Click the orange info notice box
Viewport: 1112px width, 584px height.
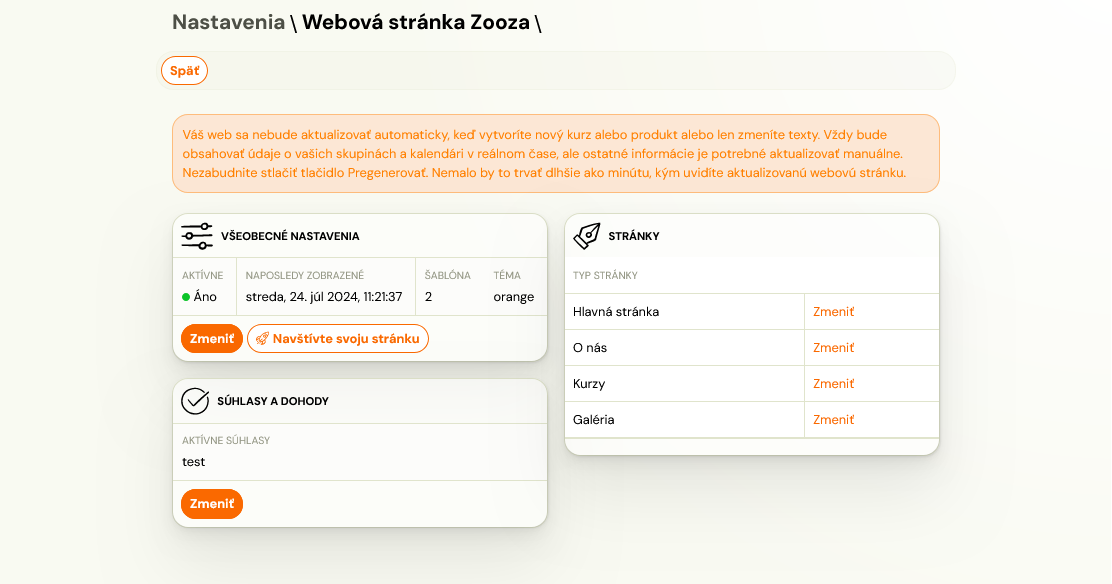pyautogui.click(x=556, y=153)
